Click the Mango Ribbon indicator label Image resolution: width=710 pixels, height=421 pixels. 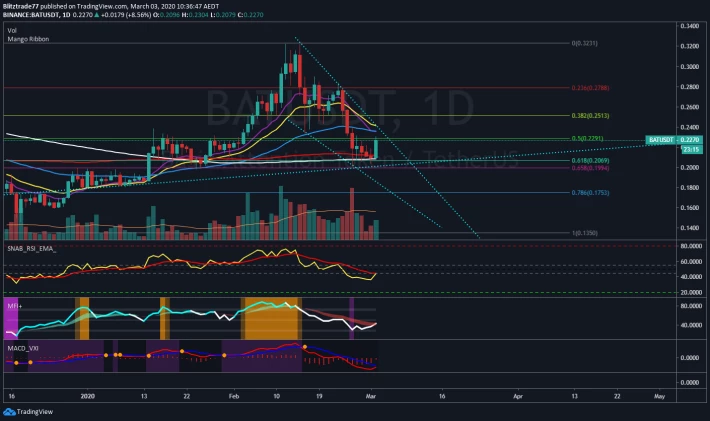pyautogui.click(x=28, y=39)
